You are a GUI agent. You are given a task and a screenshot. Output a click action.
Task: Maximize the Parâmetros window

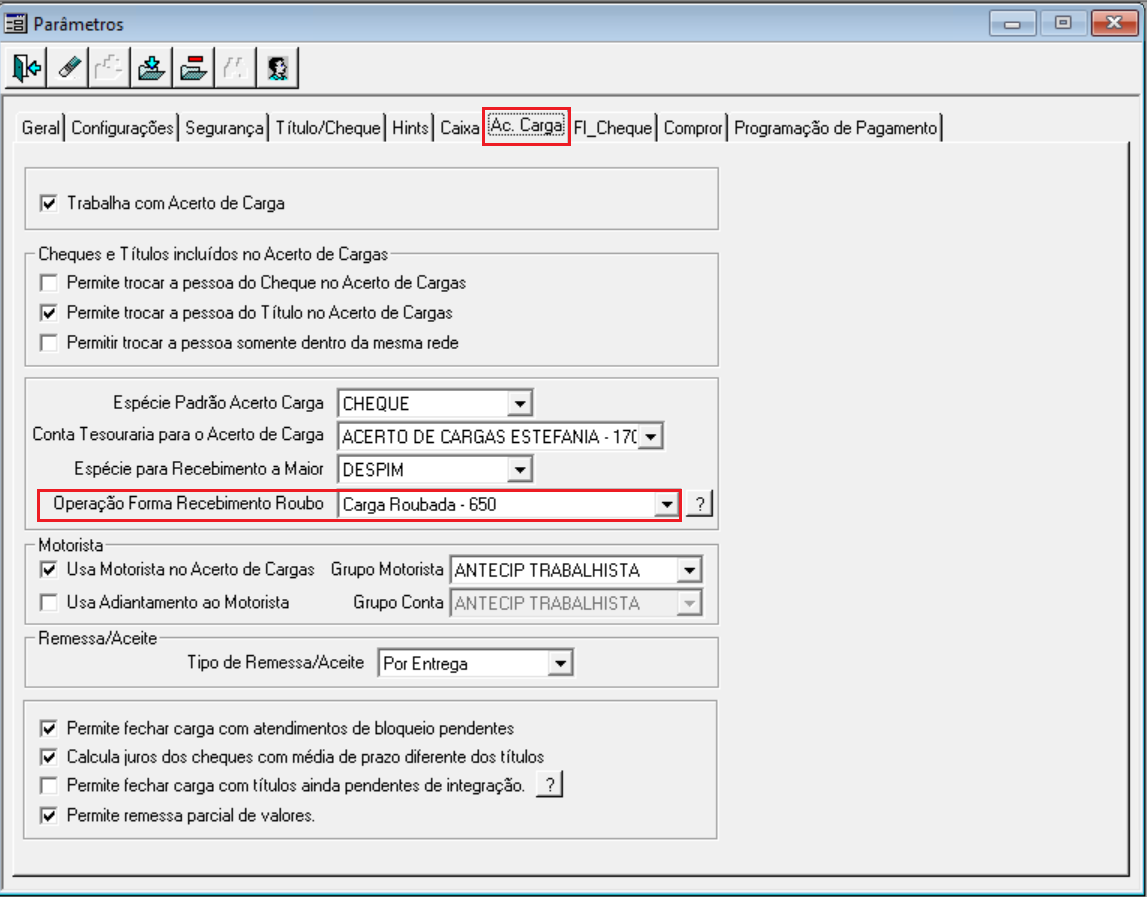(x=1063, y=23)
